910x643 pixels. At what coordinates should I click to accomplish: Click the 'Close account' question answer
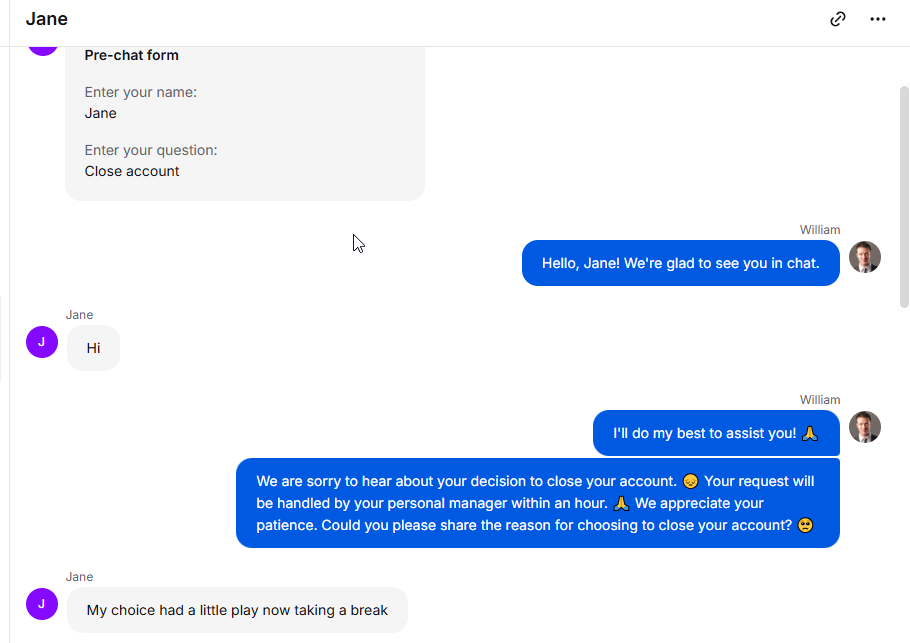click(132, 171)
